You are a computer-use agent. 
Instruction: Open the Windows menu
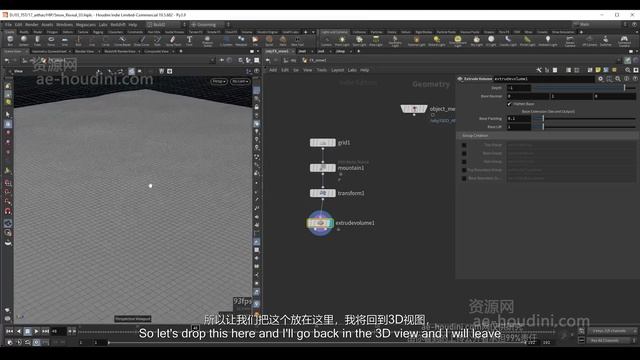[64, 24]
